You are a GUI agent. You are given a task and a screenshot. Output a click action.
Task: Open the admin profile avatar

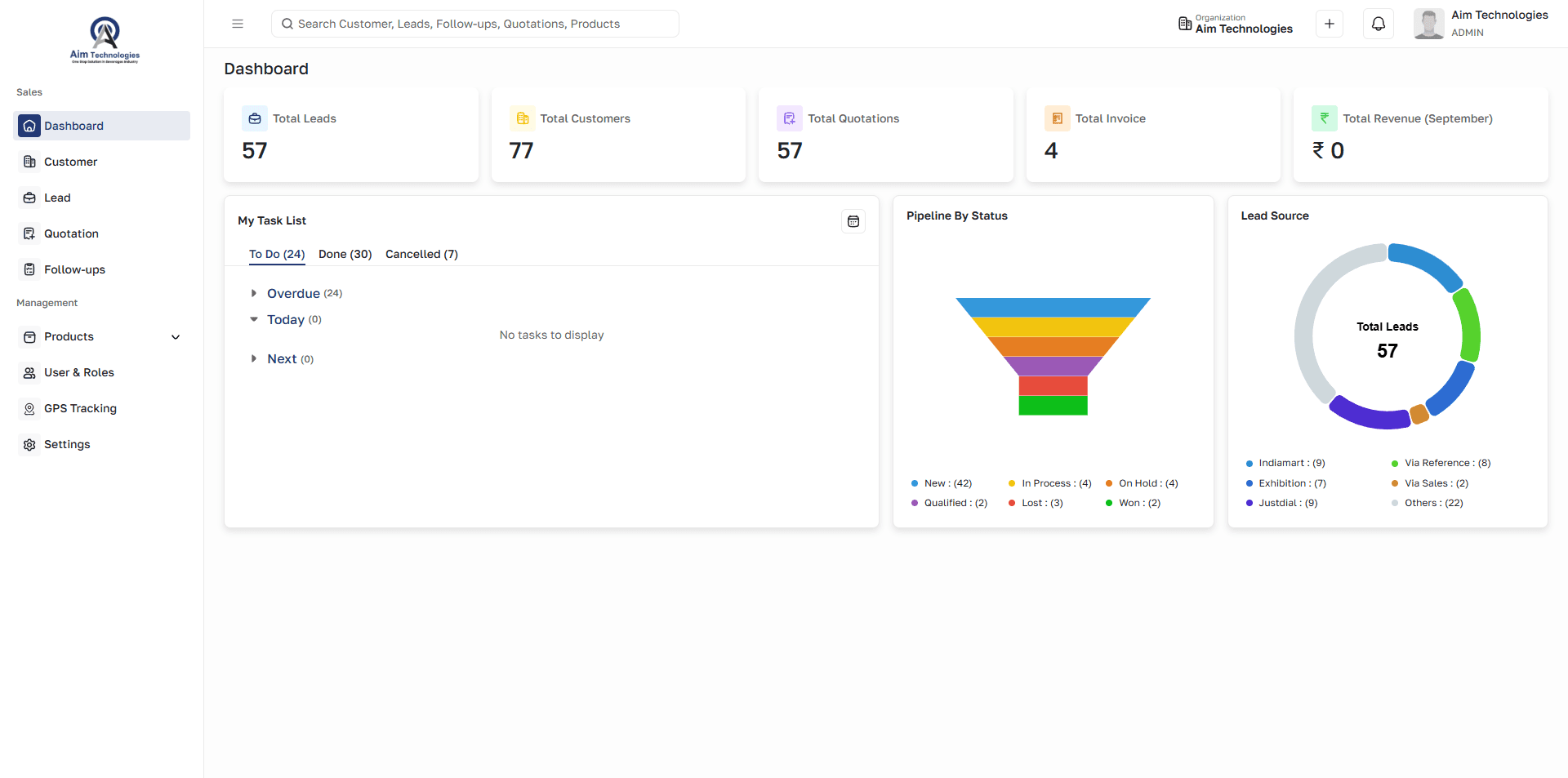(x=1429, y=24)
